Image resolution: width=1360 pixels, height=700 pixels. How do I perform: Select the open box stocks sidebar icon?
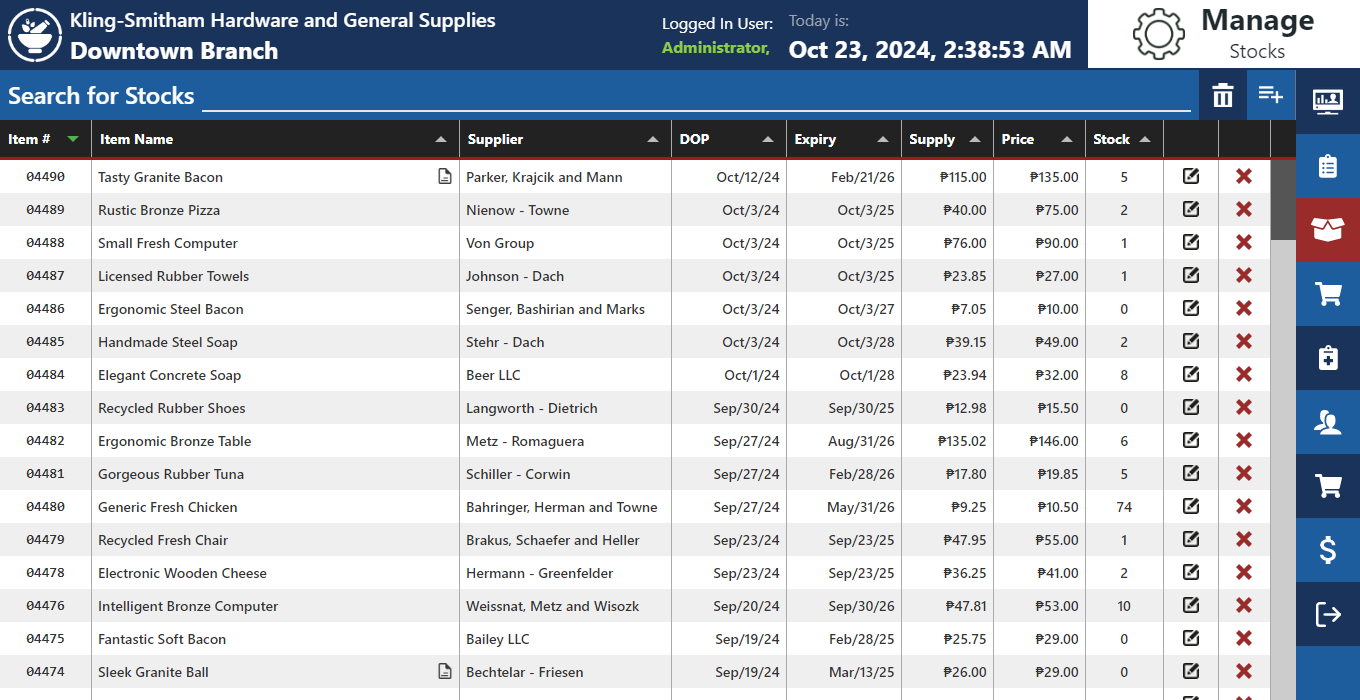click(1327, 230)
